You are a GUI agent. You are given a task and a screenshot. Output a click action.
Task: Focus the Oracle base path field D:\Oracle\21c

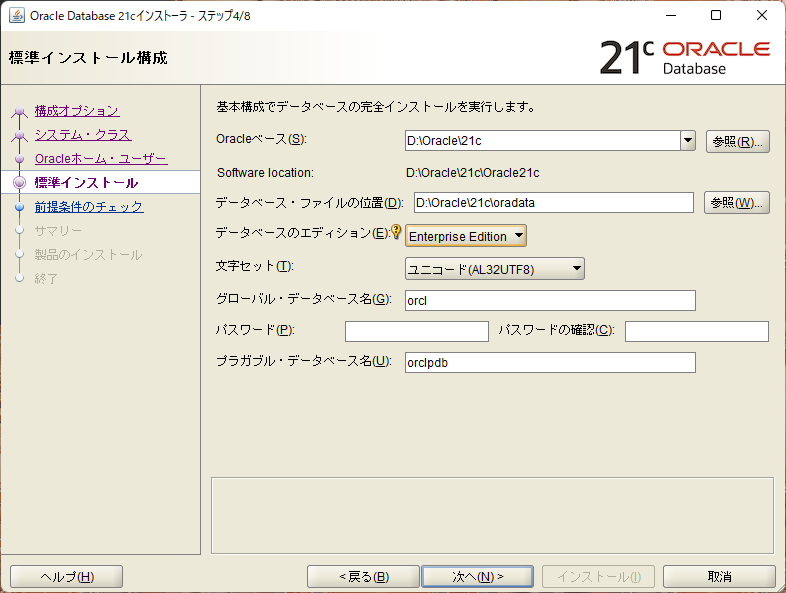point(543,141)
